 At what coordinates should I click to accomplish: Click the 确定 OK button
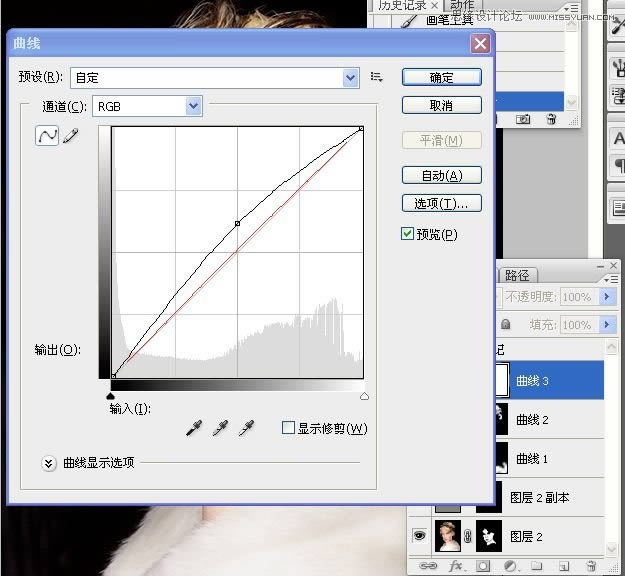441,77
